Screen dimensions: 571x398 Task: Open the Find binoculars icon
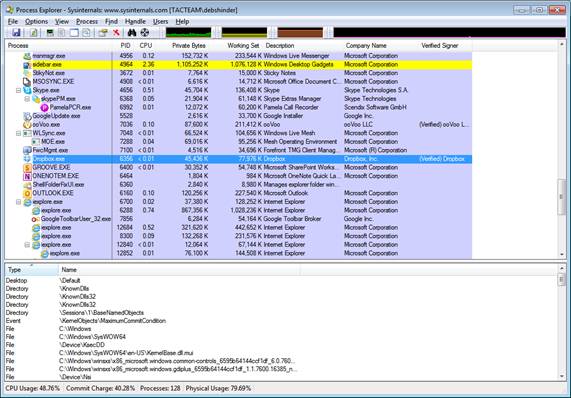pyautogui.click(x=132, y=33)
